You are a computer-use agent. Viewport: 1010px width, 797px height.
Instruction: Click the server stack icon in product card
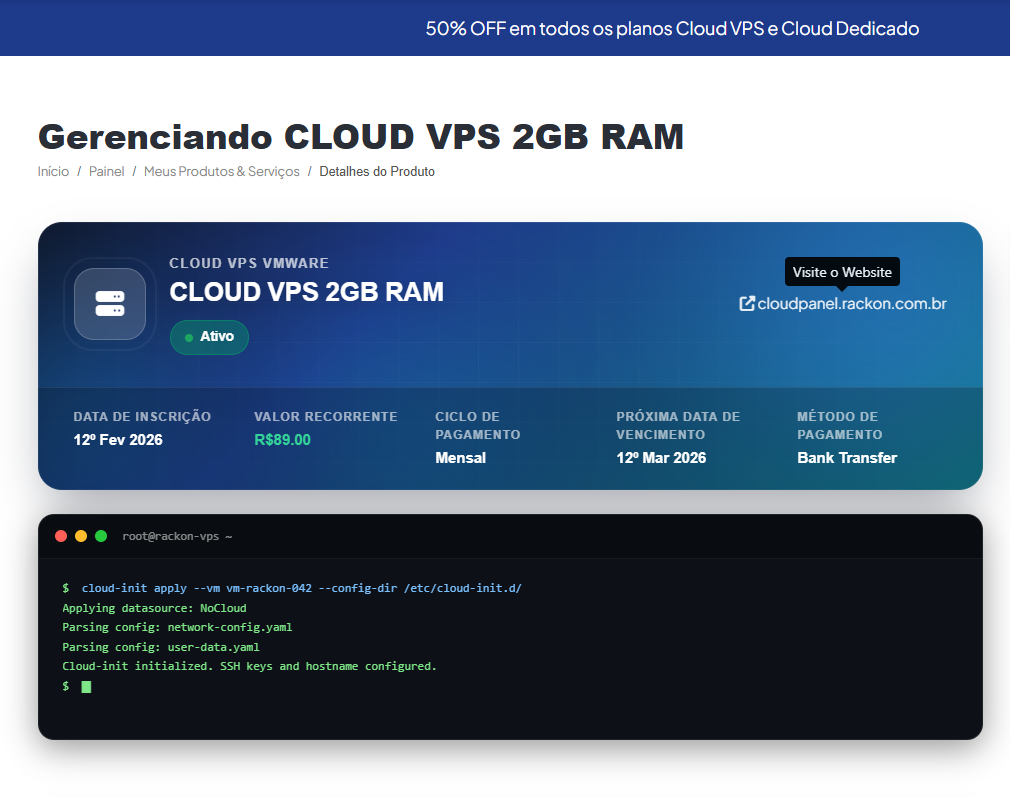click(x=110, y=304)
